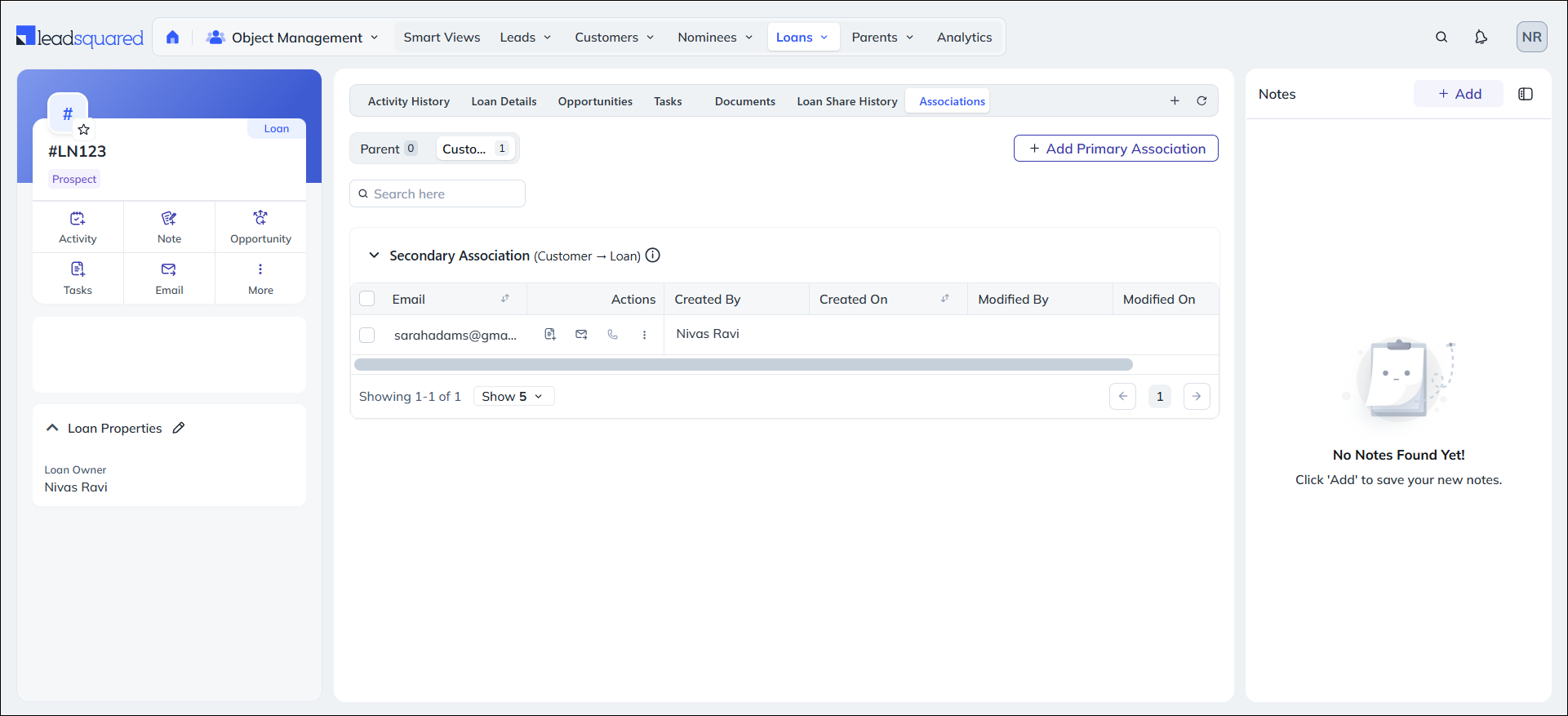Viewport: 1568px width, 716px height.
Task: Open the sarahadams@gma... email link
Action: click(x=455, y=336)
